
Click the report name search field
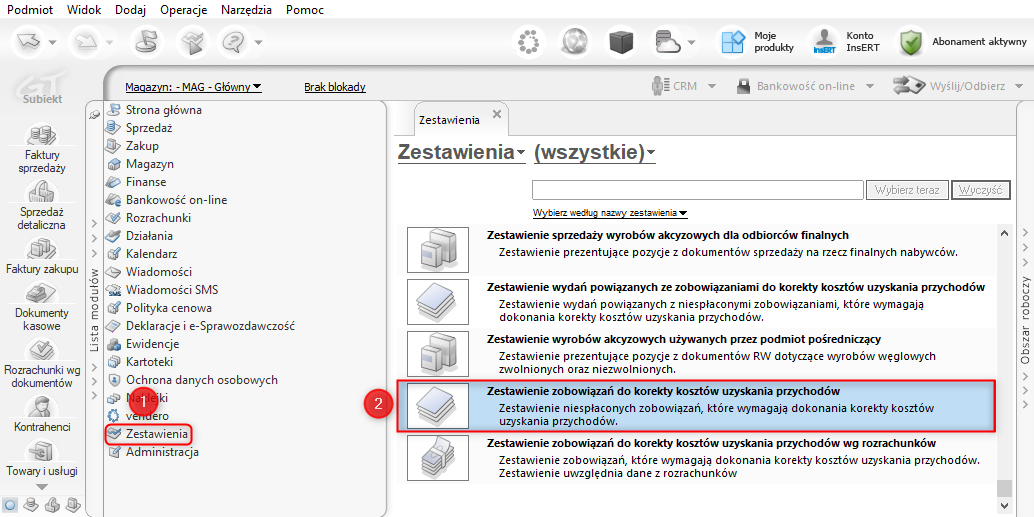coord(698,190)
